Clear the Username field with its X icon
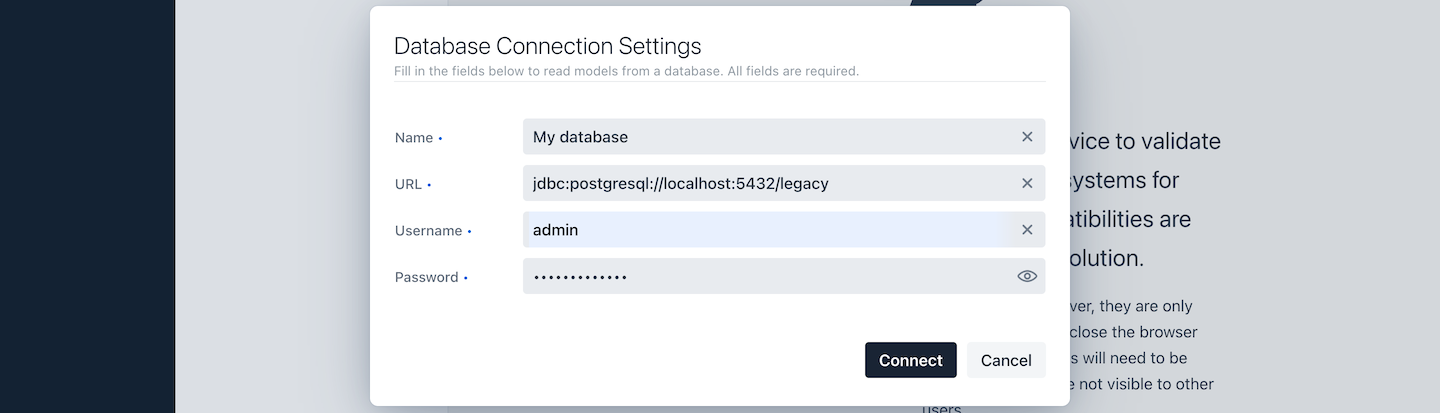 coord(1027,230)
